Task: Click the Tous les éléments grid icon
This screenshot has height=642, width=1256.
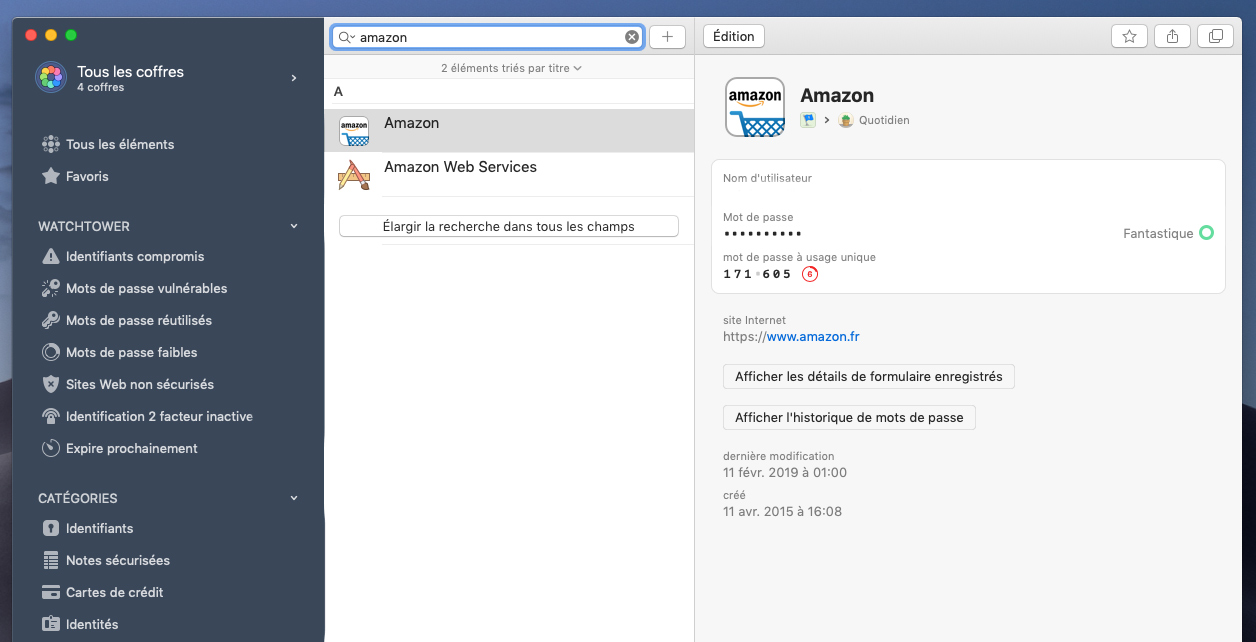Action: [x=50, y=144]
